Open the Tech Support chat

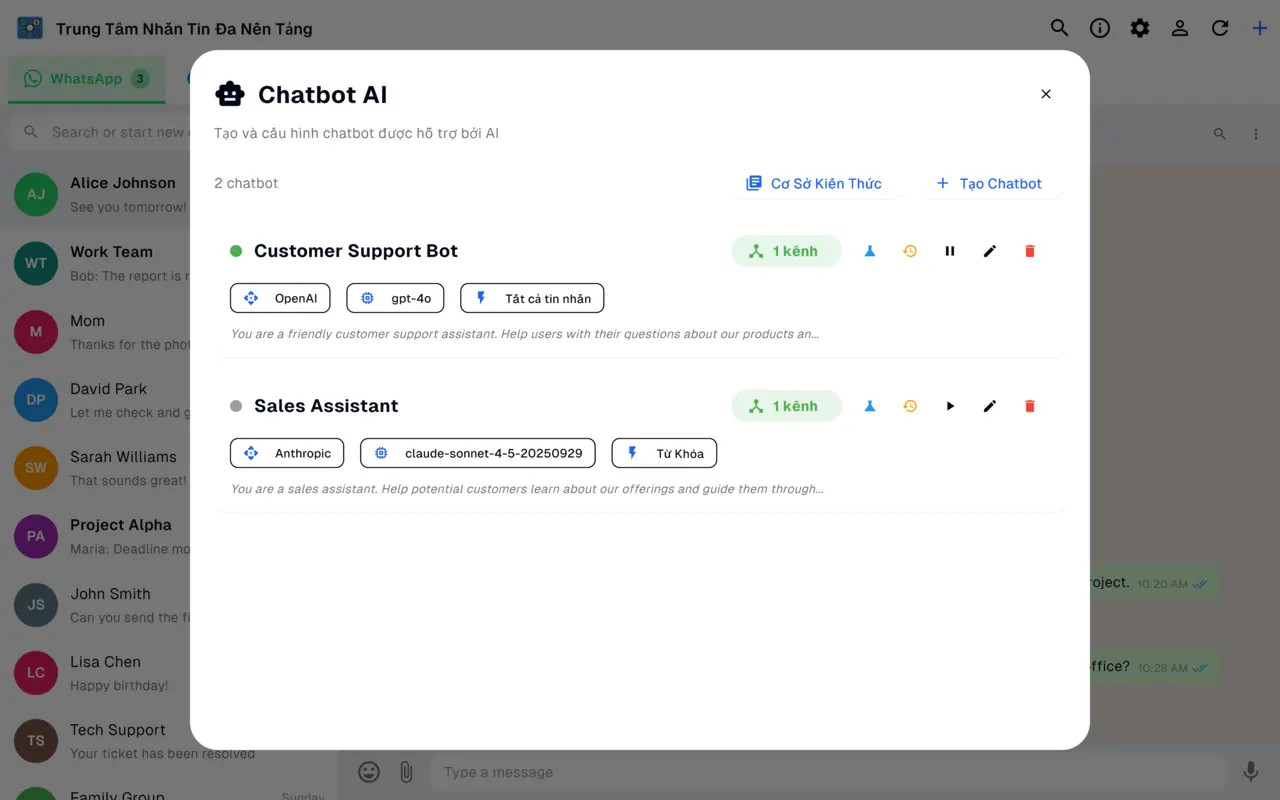click(x=100, y=741)
